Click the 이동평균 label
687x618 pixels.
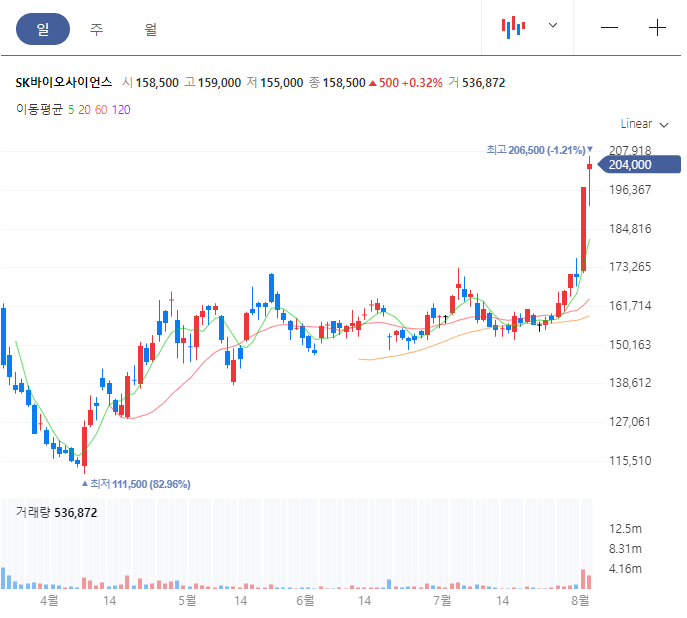[39, 109]
